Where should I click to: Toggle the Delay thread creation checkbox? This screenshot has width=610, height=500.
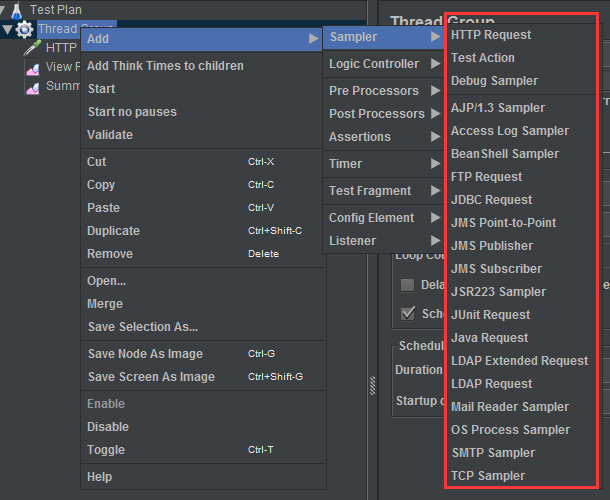[x=407, y=285]
